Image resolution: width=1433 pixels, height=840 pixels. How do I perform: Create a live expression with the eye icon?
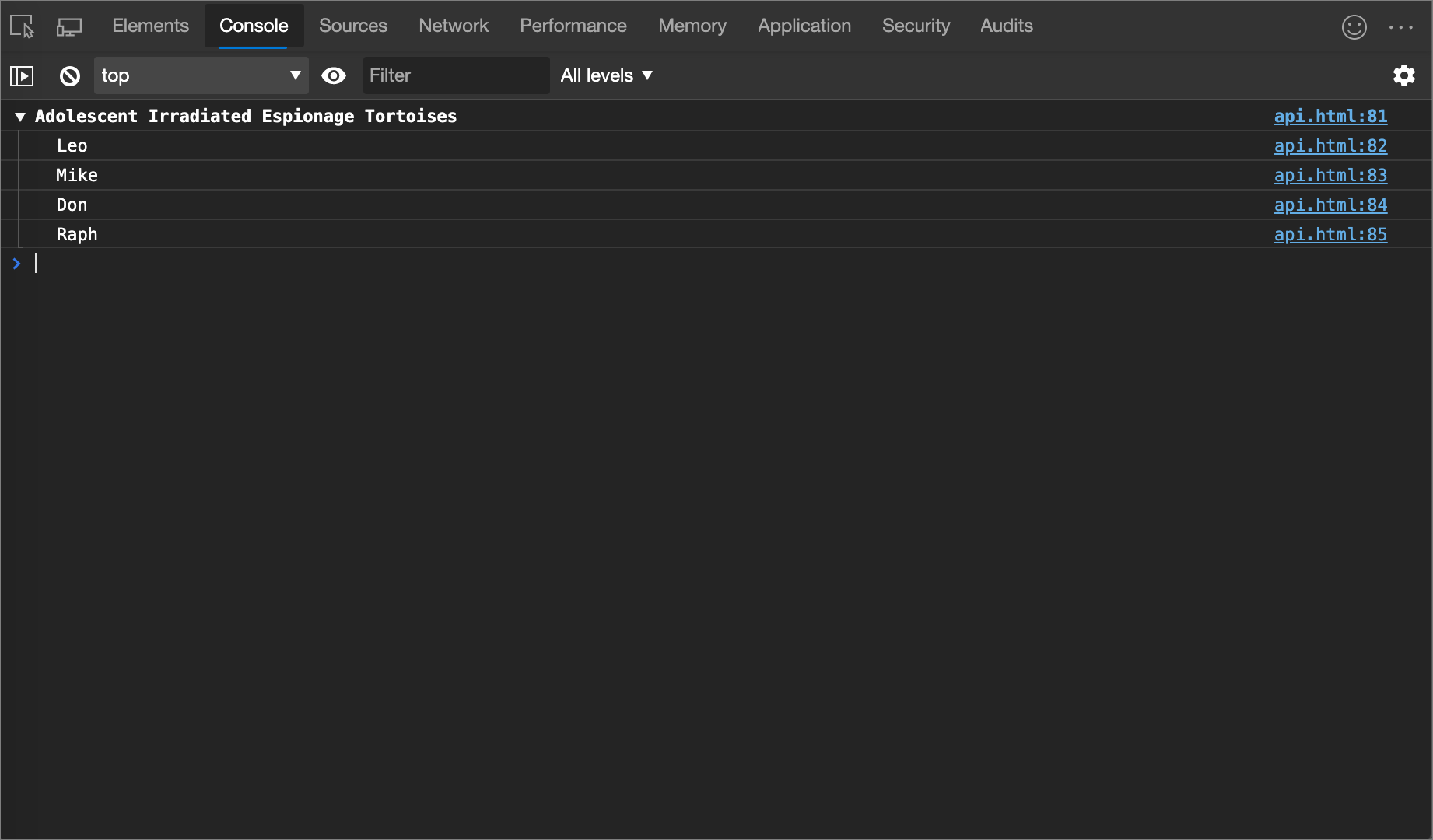334,75
